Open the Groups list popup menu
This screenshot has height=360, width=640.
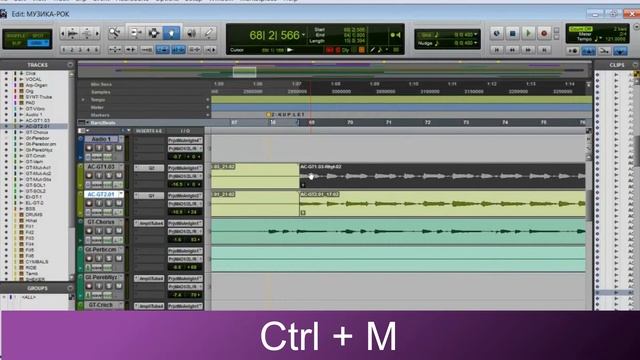[70, 288]
